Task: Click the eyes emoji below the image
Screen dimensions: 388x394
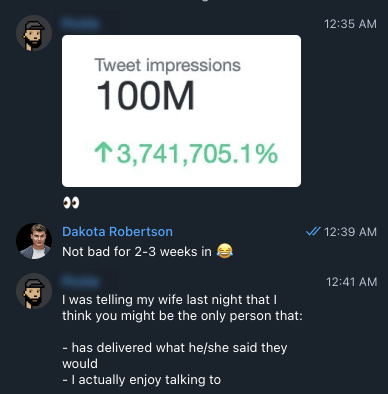Action: tap(71, 203)
